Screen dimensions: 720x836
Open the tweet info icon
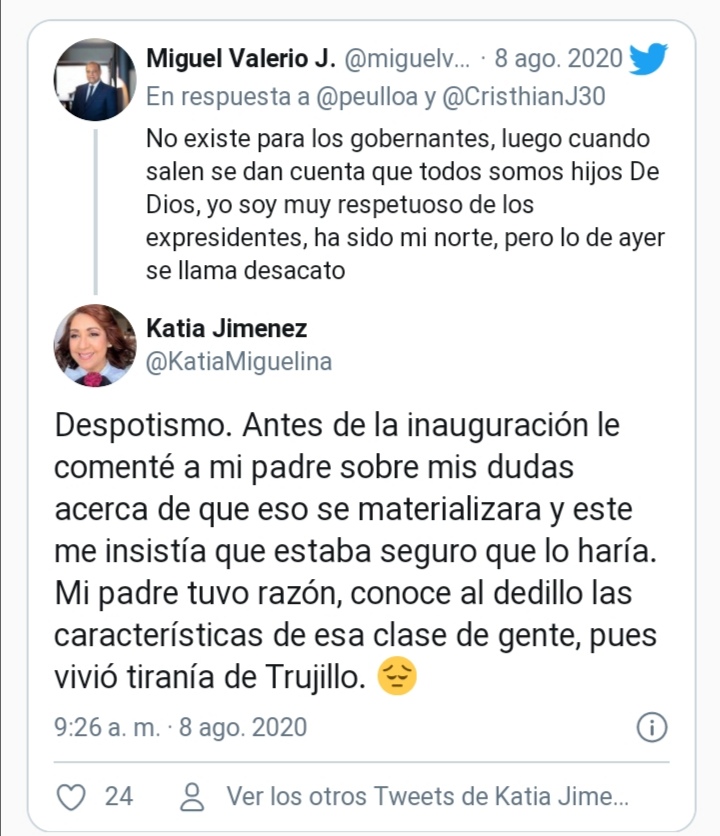(651, 727)
